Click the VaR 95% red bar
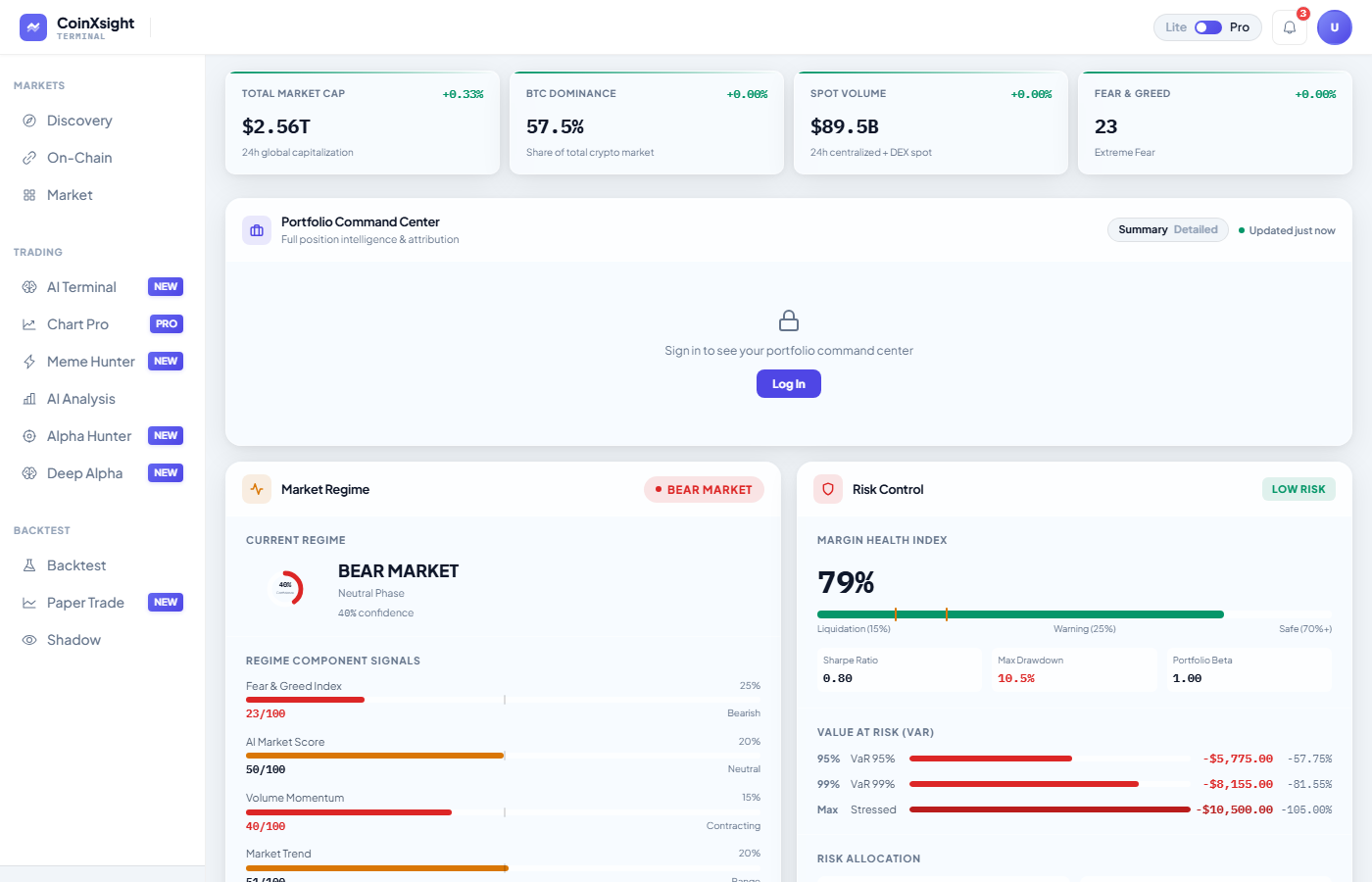 click(x=991, y=759)
